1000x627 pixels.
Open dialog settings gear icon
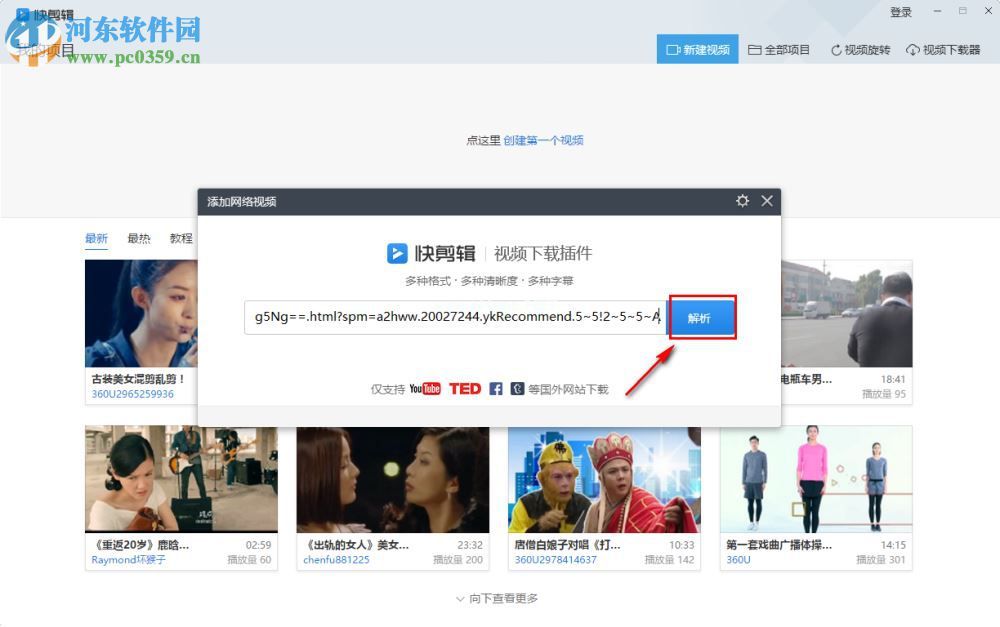click(x=742, y=201)
